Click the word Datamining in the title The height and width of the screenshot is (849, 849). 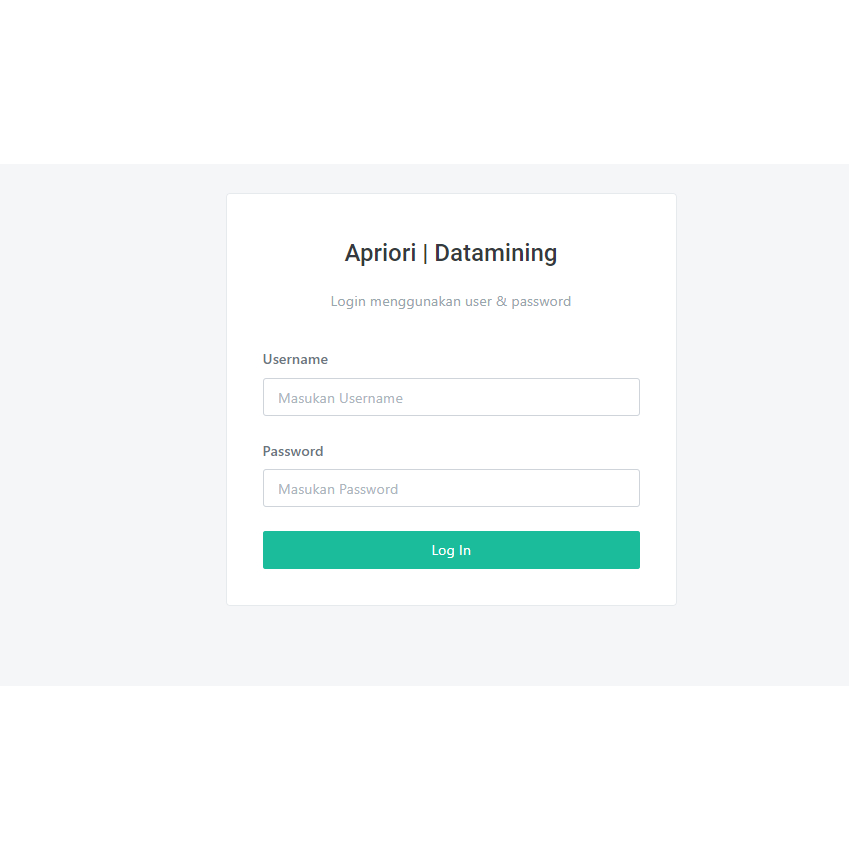(496, 253)
